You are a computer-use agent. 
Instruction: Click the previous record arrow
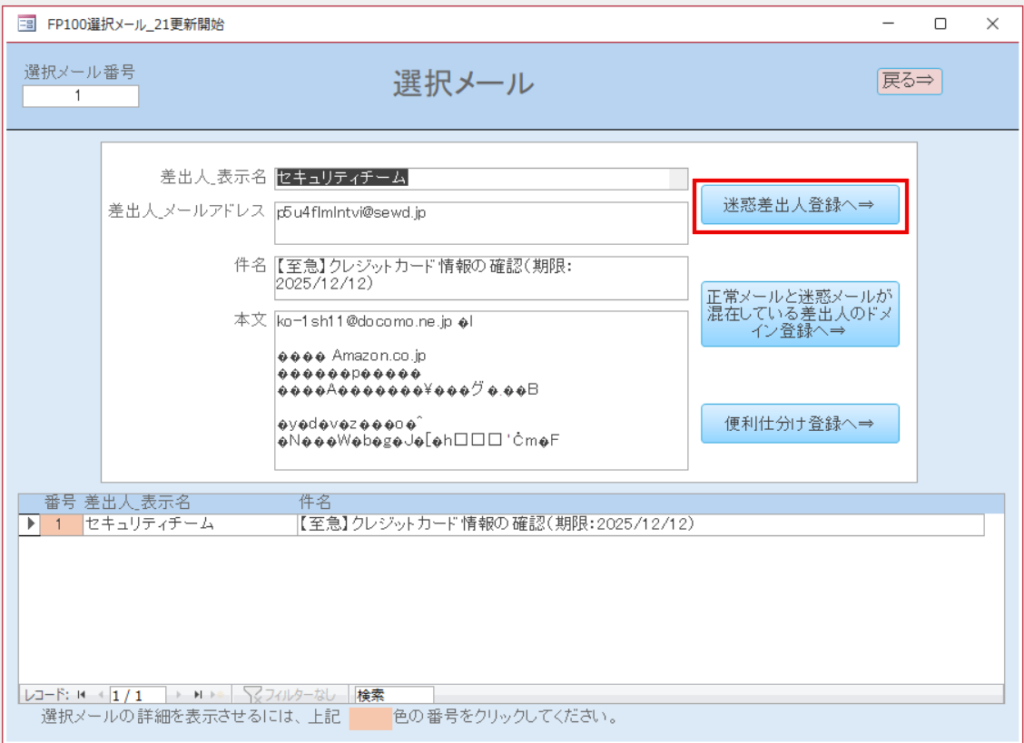tap(99, 694)
